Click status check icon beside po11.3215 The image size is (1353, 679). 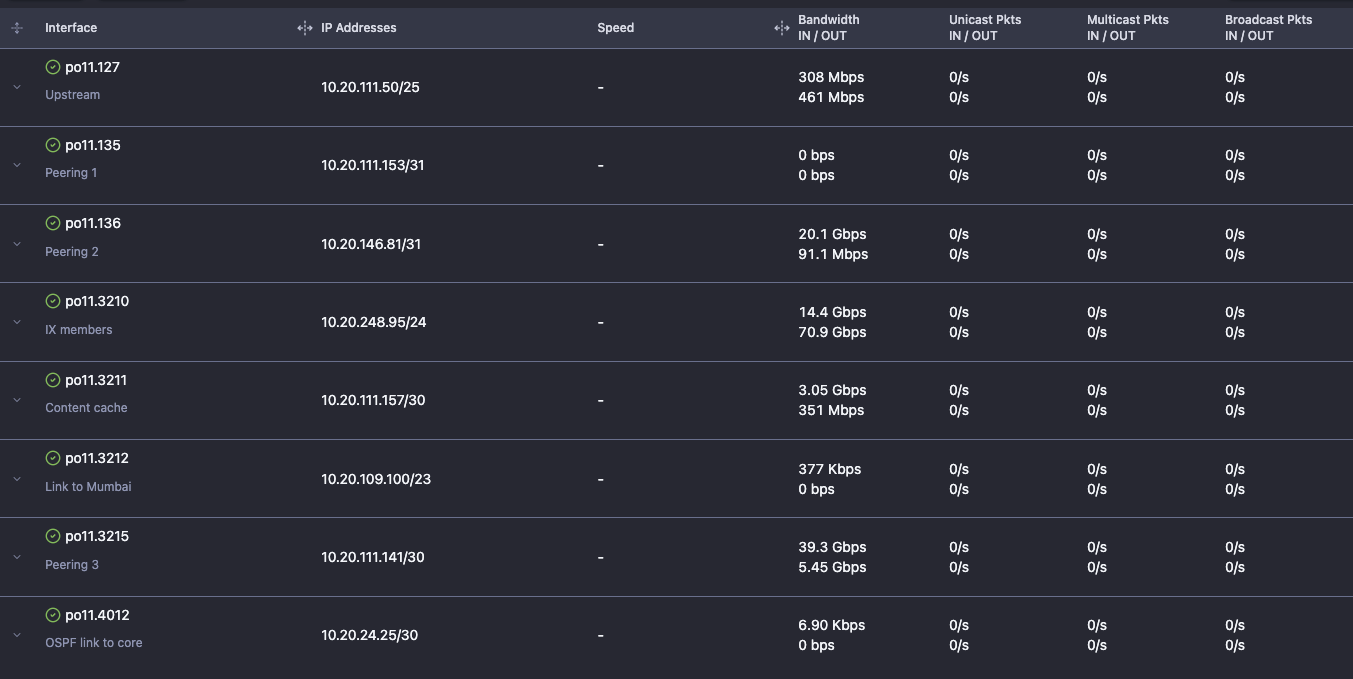pos(53,536)
